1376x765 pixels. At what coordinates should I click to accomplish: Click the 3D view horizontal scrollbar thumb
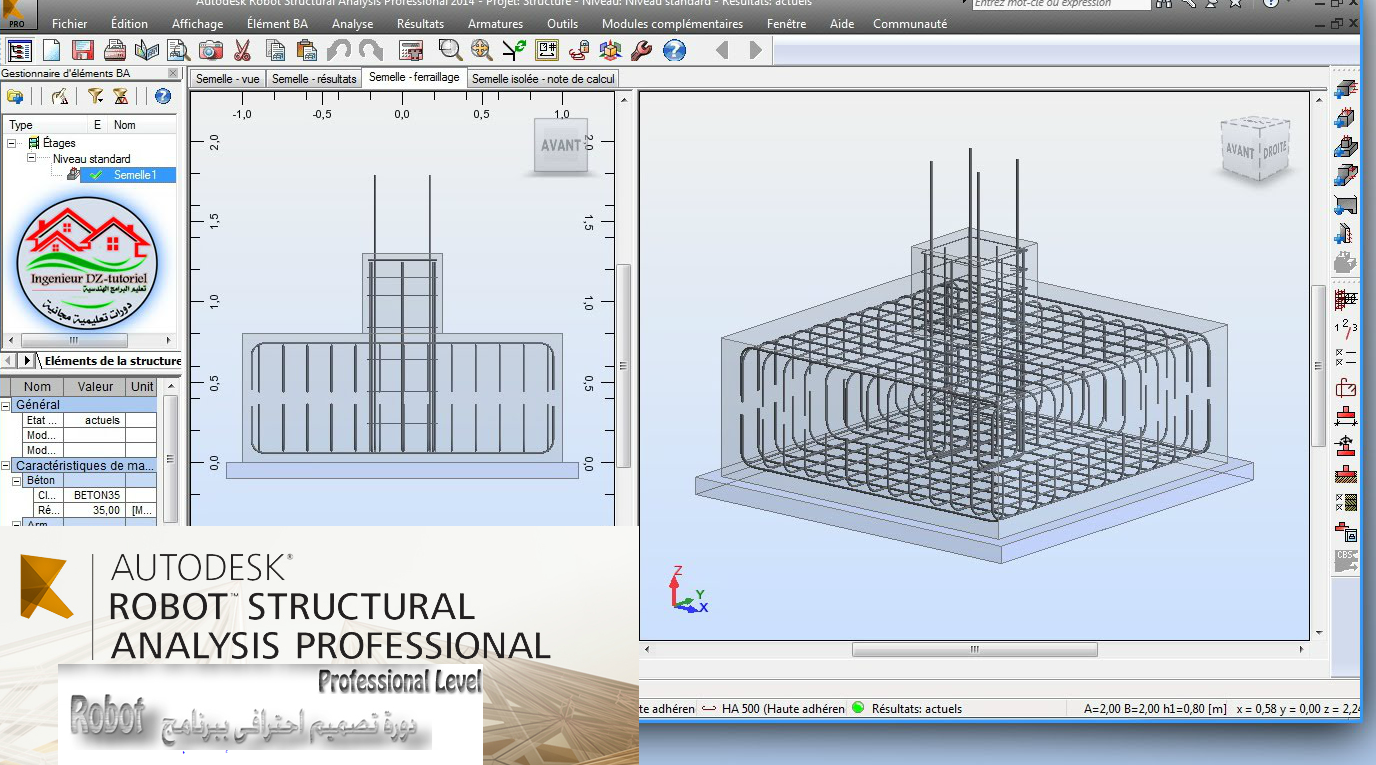[974, 649]
